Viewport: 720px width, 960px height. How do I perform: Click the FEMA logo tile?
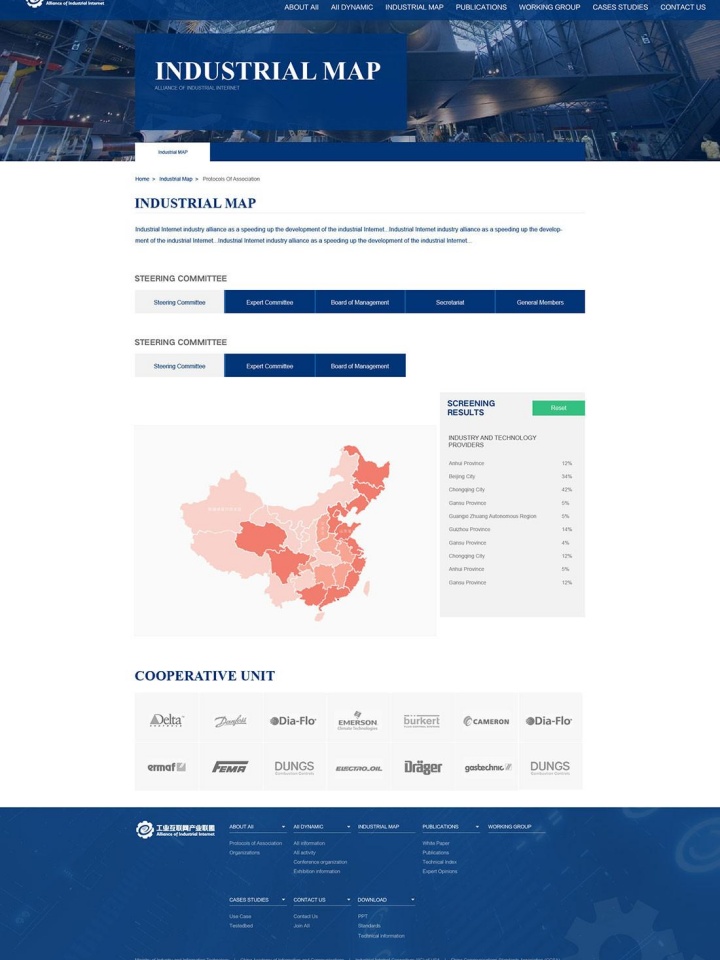pos(230,767)
